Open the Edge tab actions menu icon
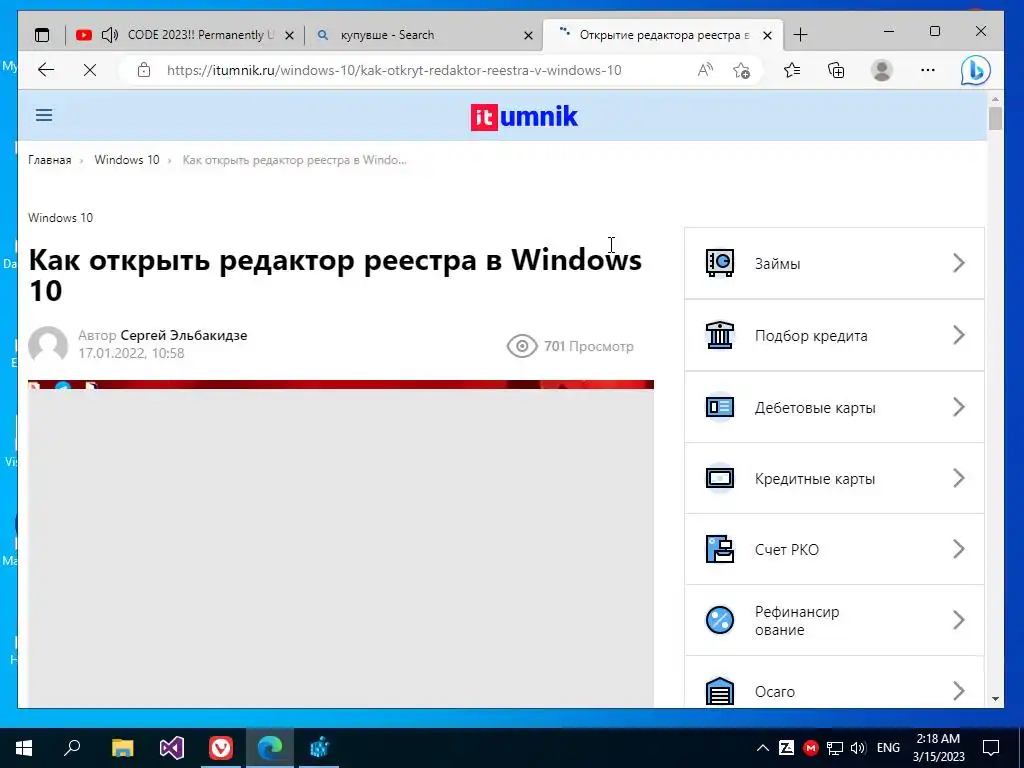The width and height of the screenshot is (1024, 768). click(42, 35)
